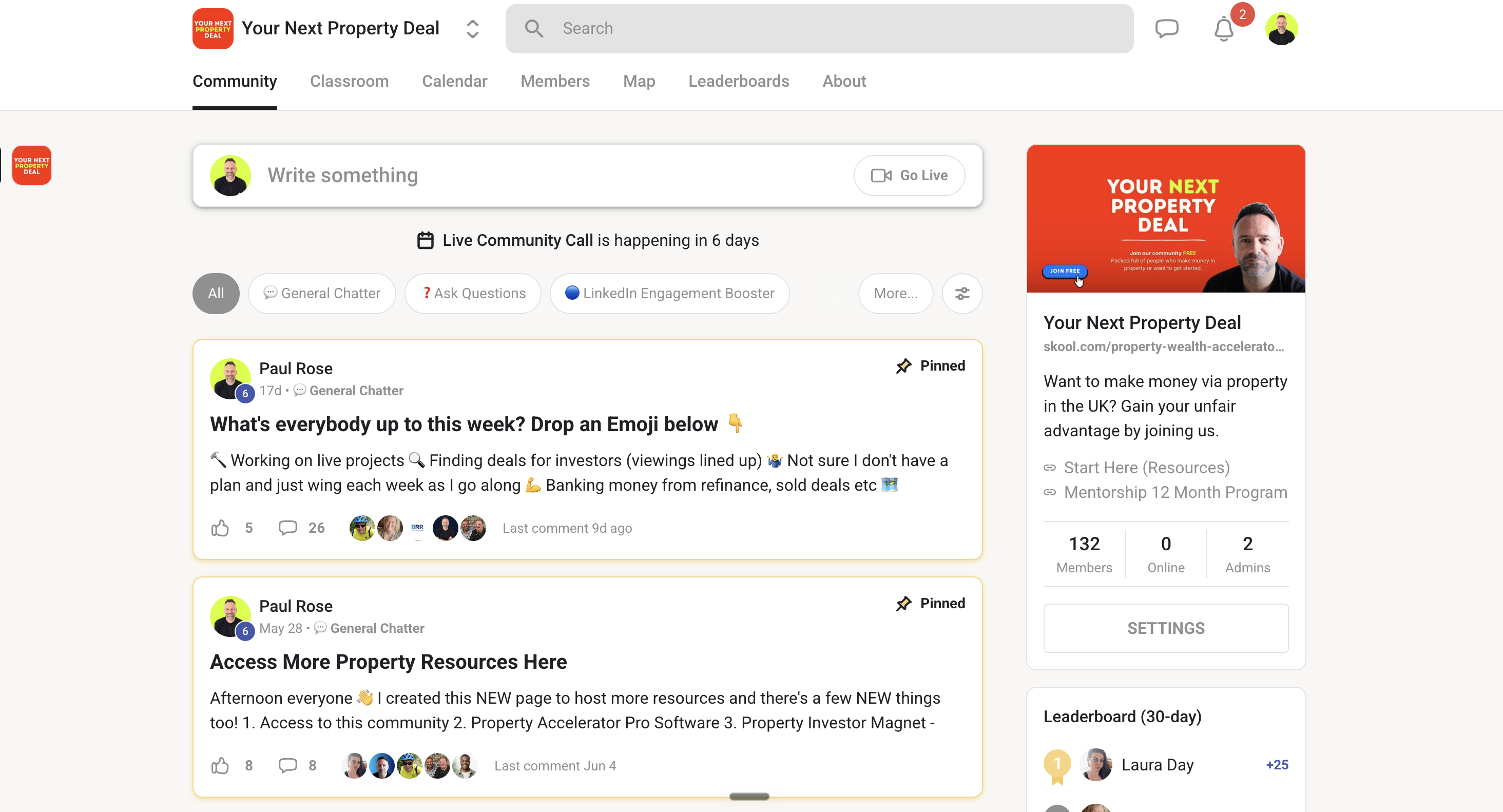View the 0 Online count
The height and width of the screenshot is (812, 1503).
click(1166, 554)
